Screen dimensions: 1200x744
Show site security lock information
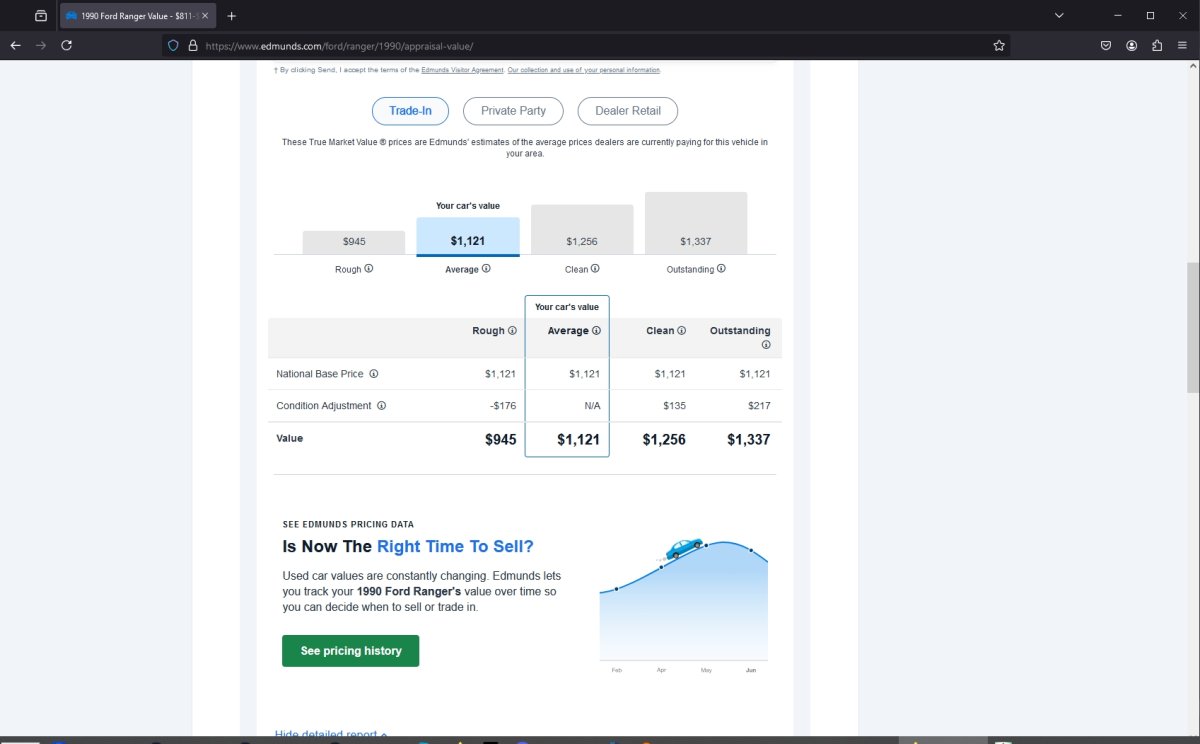tap(193, 45)
